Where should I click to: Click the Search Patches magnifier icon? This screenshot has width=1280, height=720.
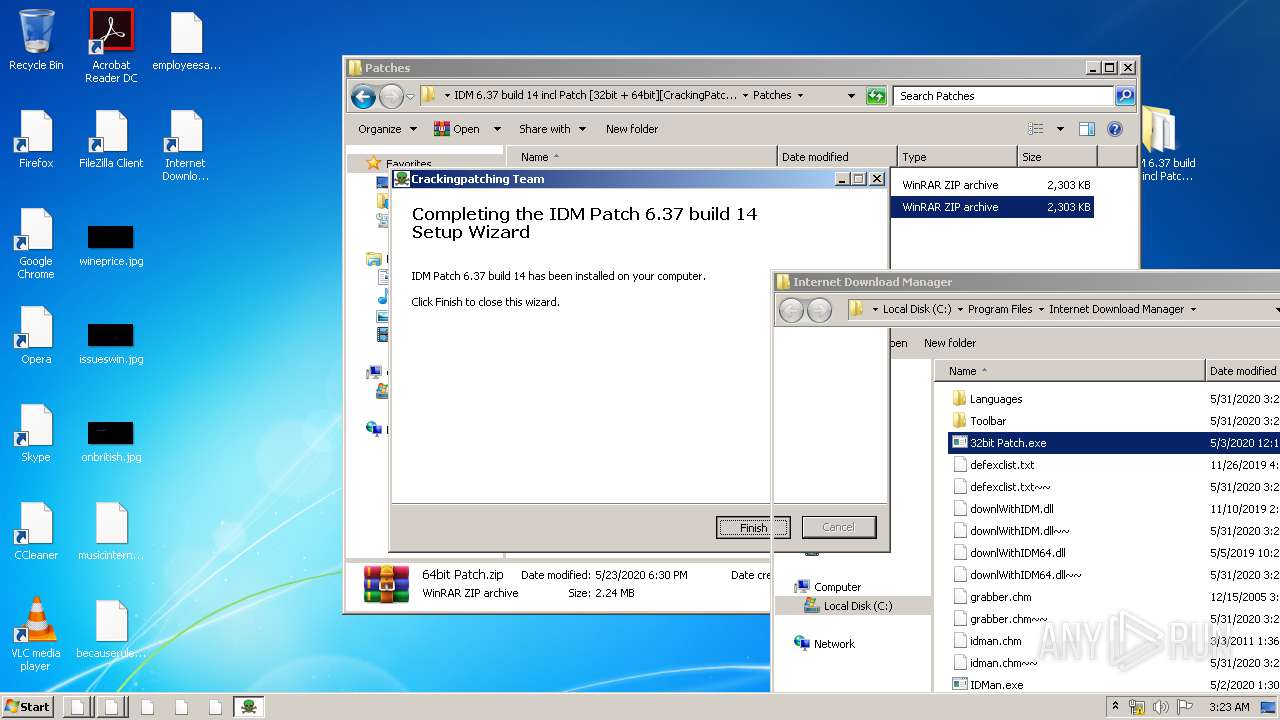[x=1125, y=96]
